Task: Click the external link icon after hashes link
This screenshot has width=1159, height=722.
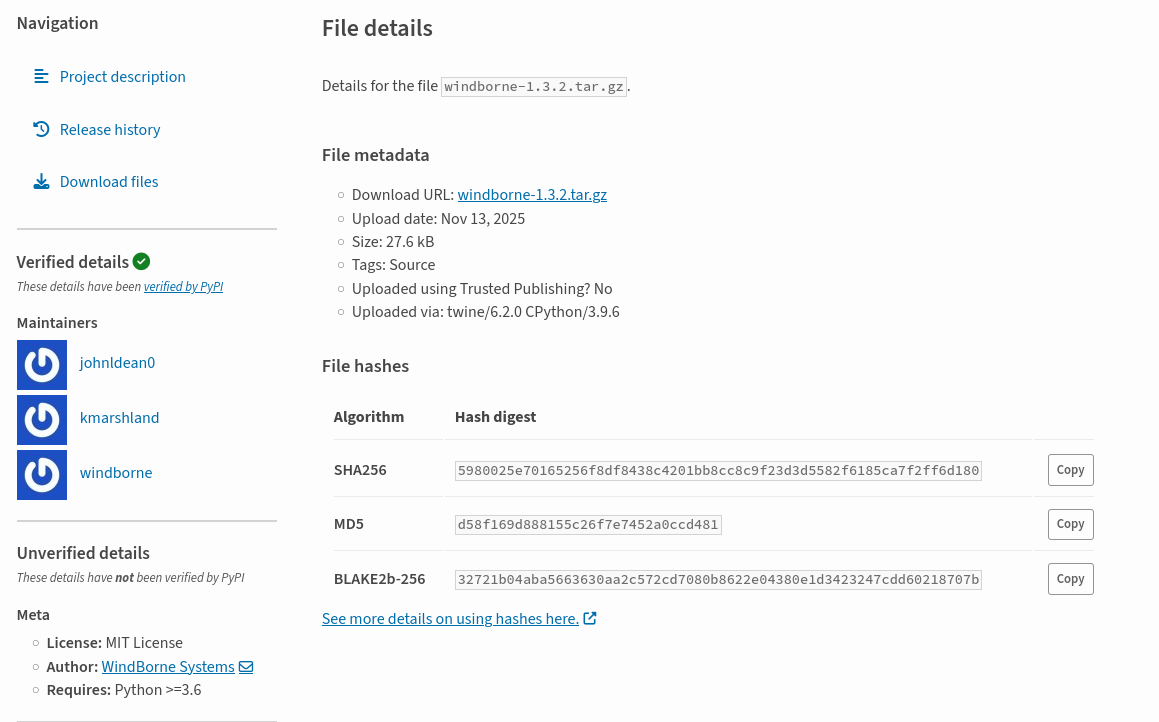Action: [590, 618]
